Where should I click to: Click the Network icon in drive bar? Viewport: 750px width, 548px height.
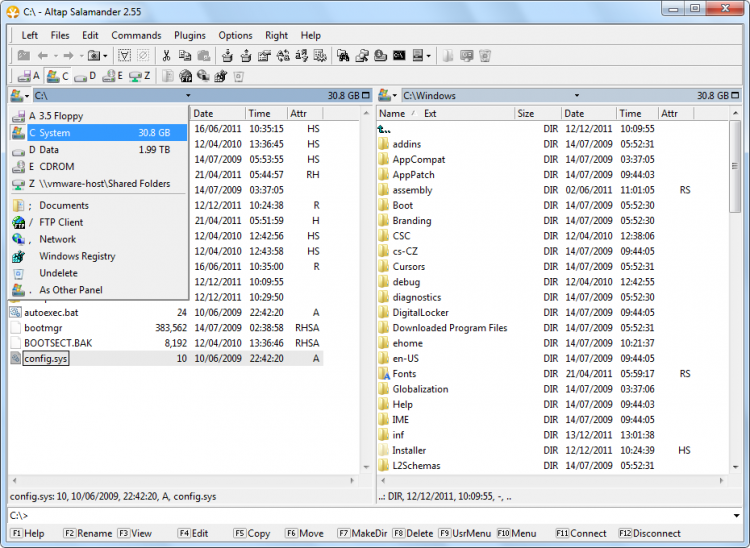(x=203, y=76)
